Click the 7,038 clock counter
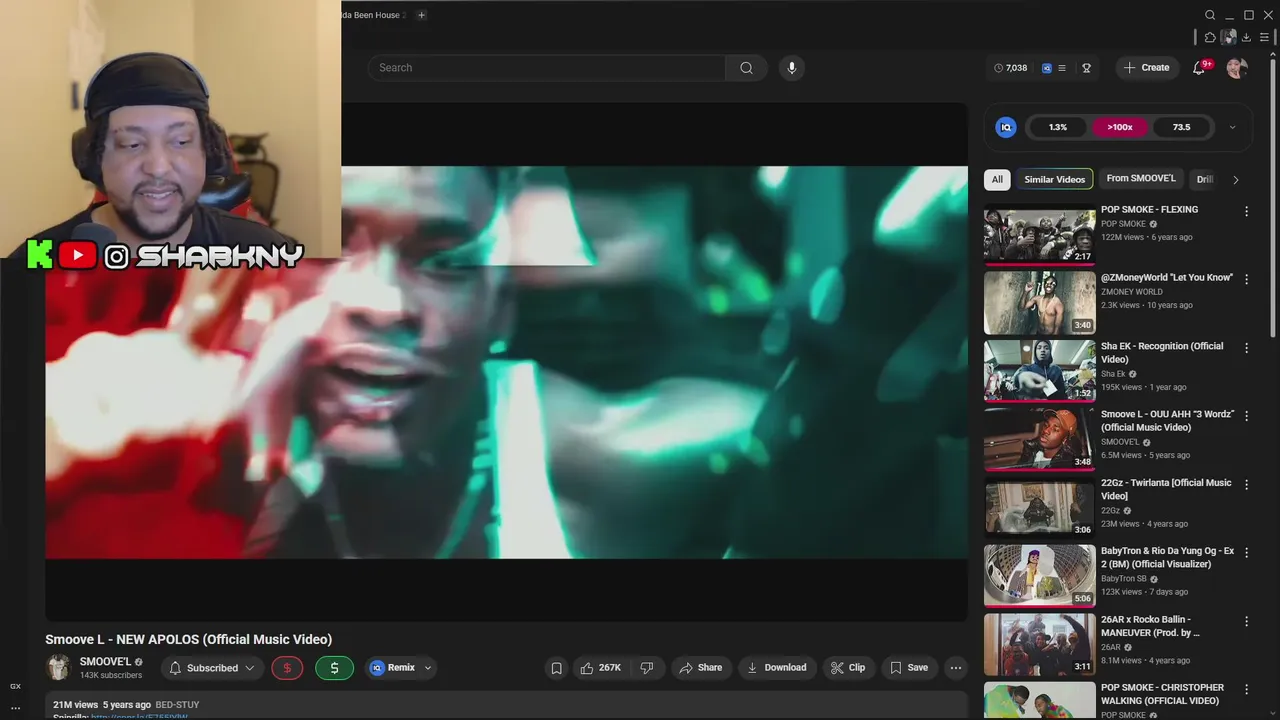The width and height of the screenshot is (1280, 720). coord(1011,68)
